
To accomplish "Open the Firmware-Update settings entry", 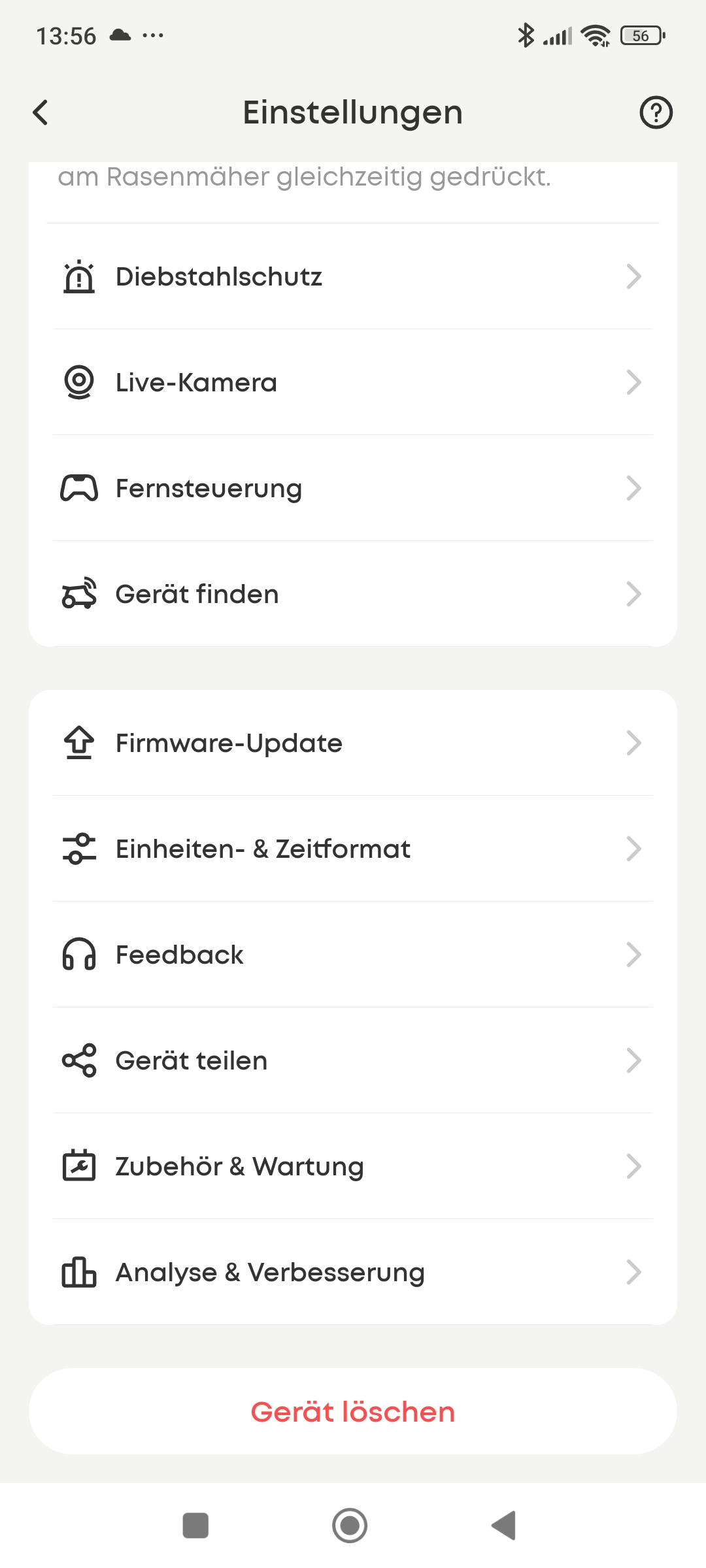I will pyautogui.click(x=229, y=743).
